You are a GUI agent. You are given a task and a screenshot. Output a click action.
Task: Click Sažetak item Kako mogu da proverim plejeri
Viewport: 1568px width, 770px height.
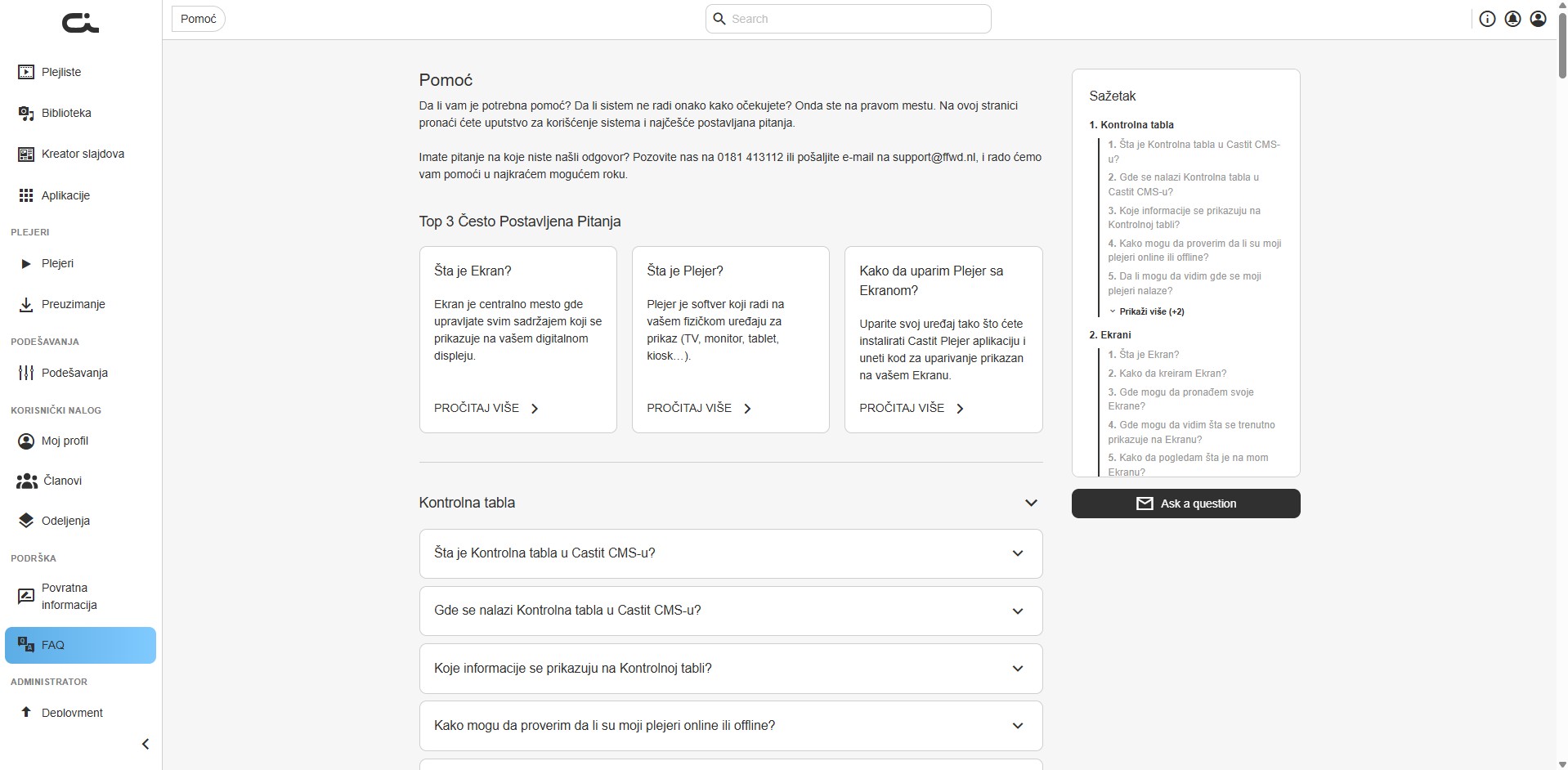click(1194, 250)
